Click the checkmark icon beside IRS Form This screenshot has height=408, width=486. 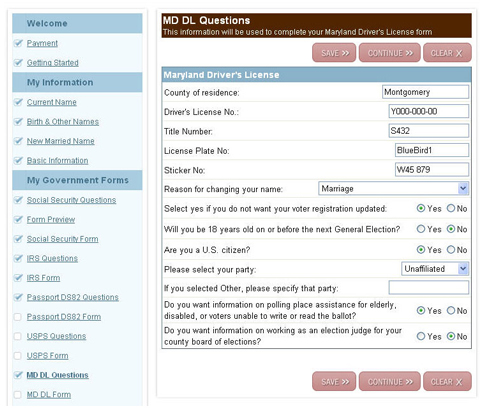[18, 278]
